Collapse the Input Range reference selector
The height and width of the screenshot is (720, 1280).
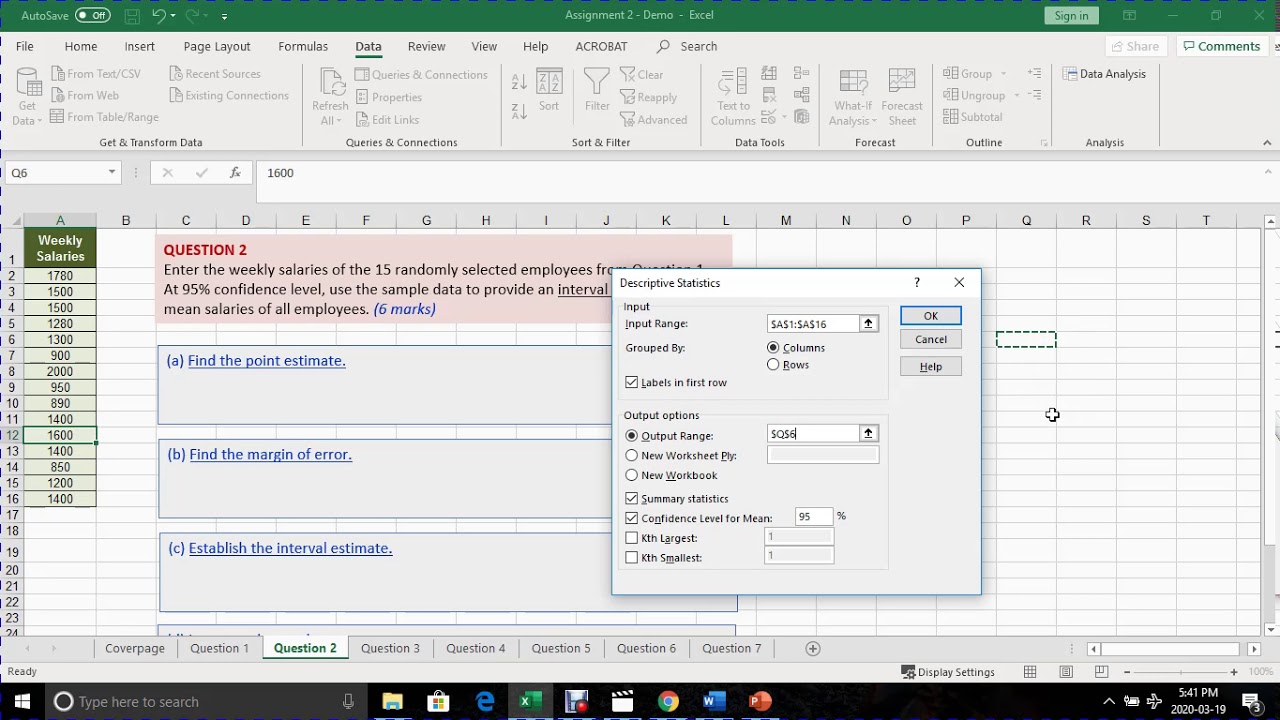coord(868,323)
